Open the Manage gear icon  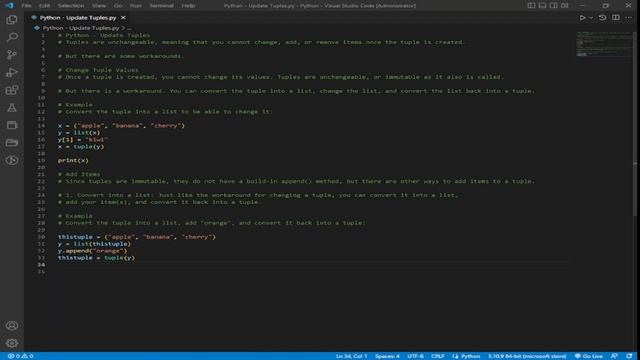coord(12,343)
